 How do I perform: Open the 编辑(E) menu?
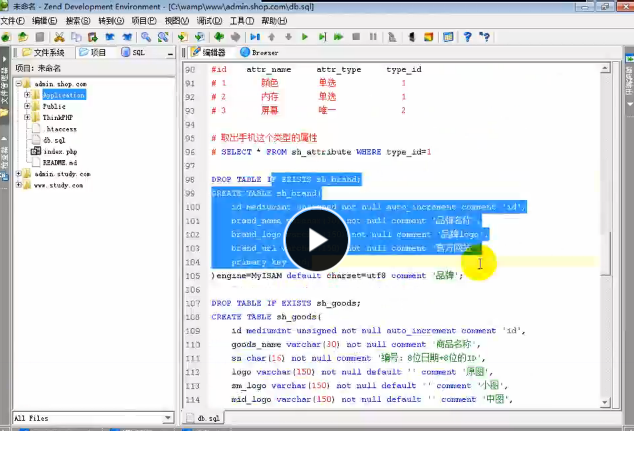[44, 21]
